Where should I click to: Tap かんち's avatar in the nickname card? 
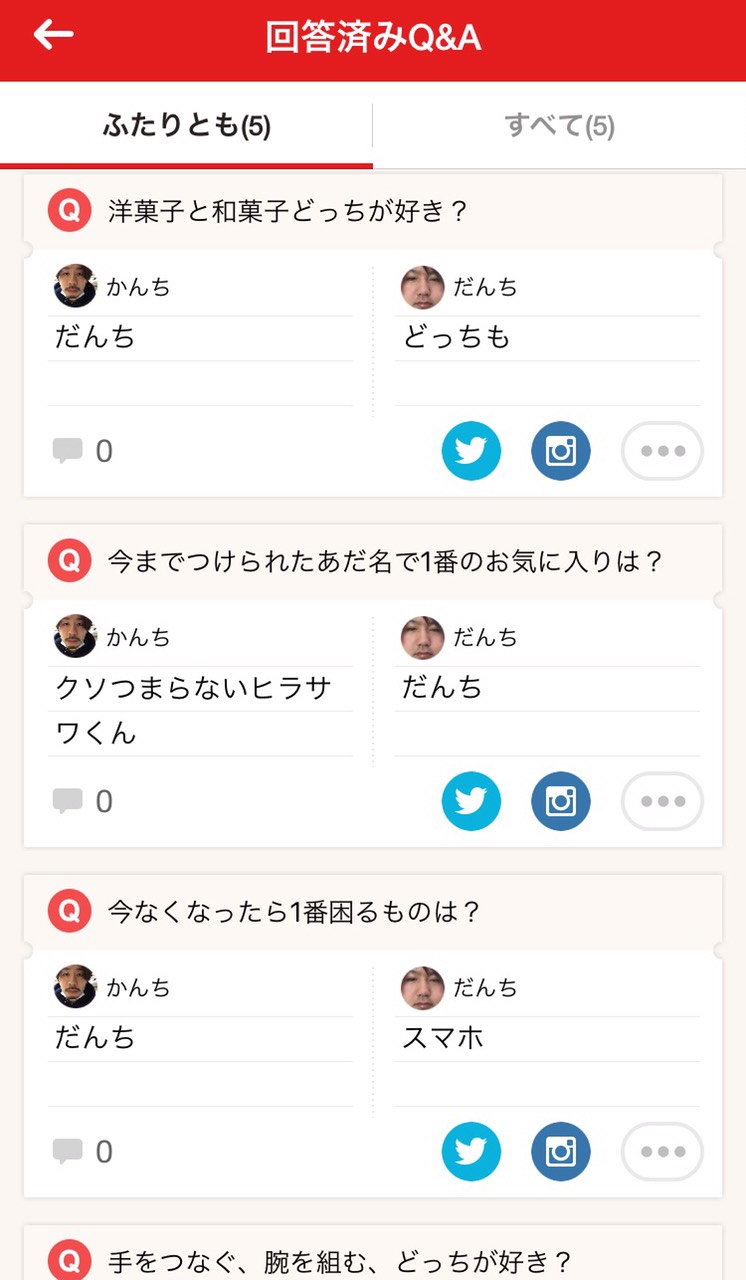pos(75,636)
